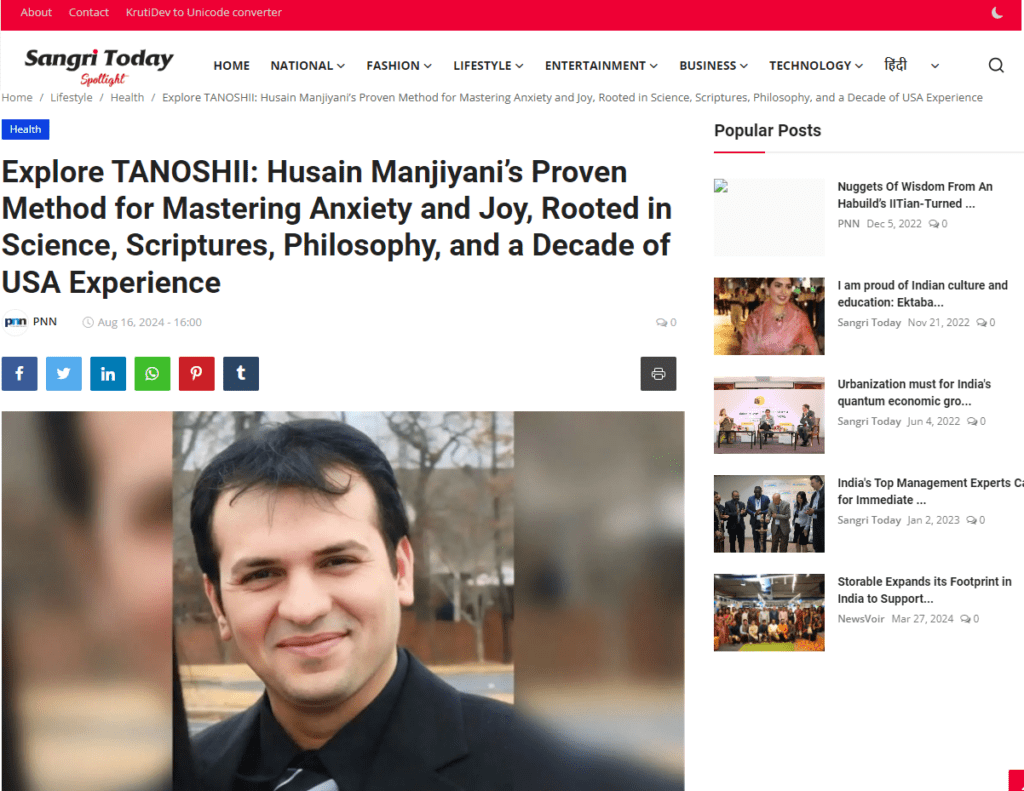Open KrutiDev to Unicode converter link
This screenshot has width=1024, height=791.
(204, 12)
